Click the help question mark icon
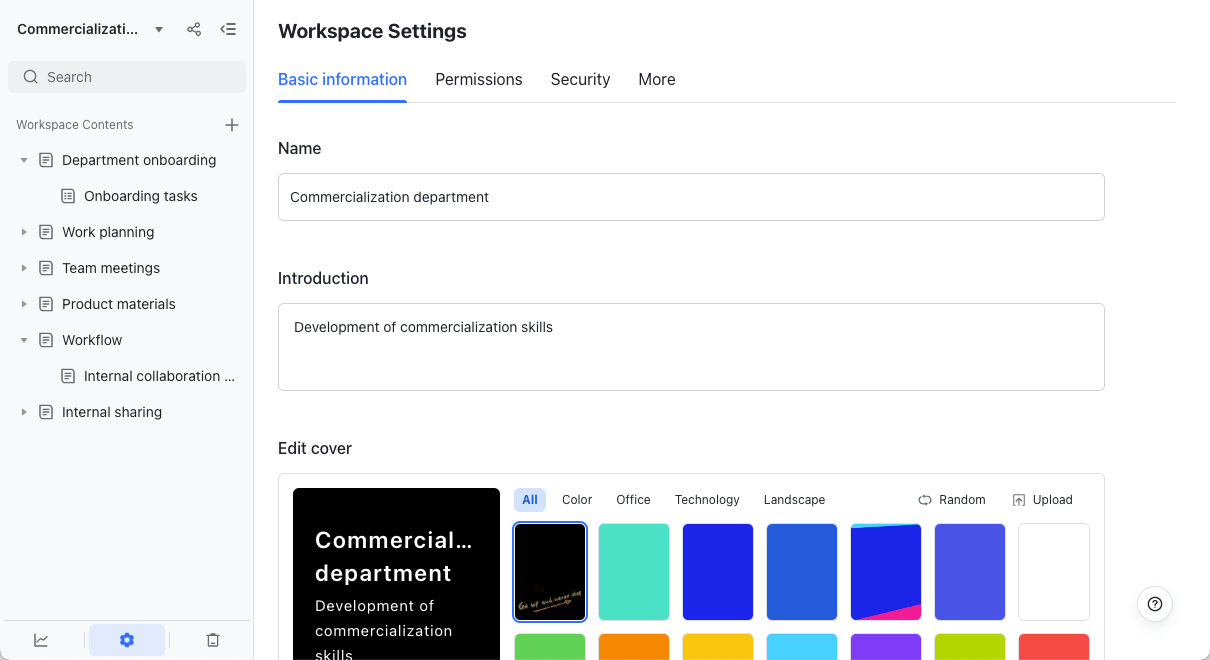 coord(1155,603)
